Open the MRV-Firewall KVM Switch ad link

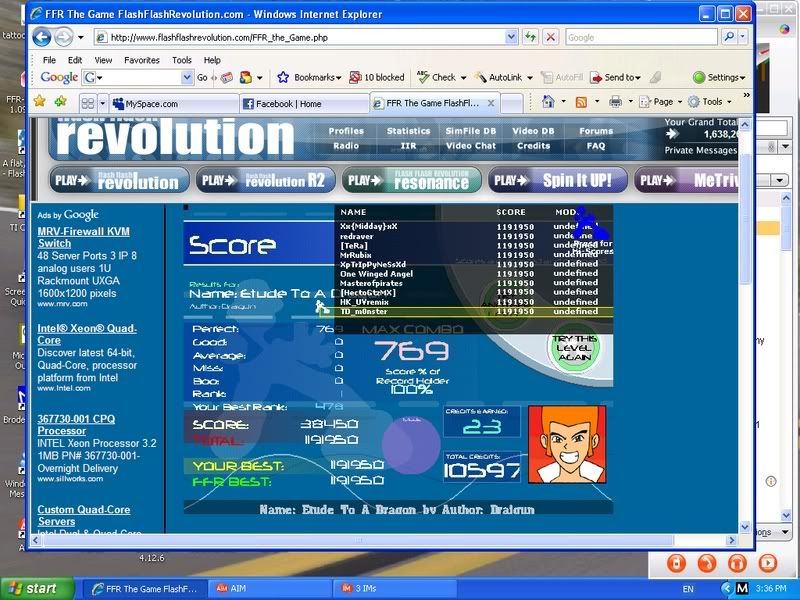pyautogui.click(x=68, y=236)
